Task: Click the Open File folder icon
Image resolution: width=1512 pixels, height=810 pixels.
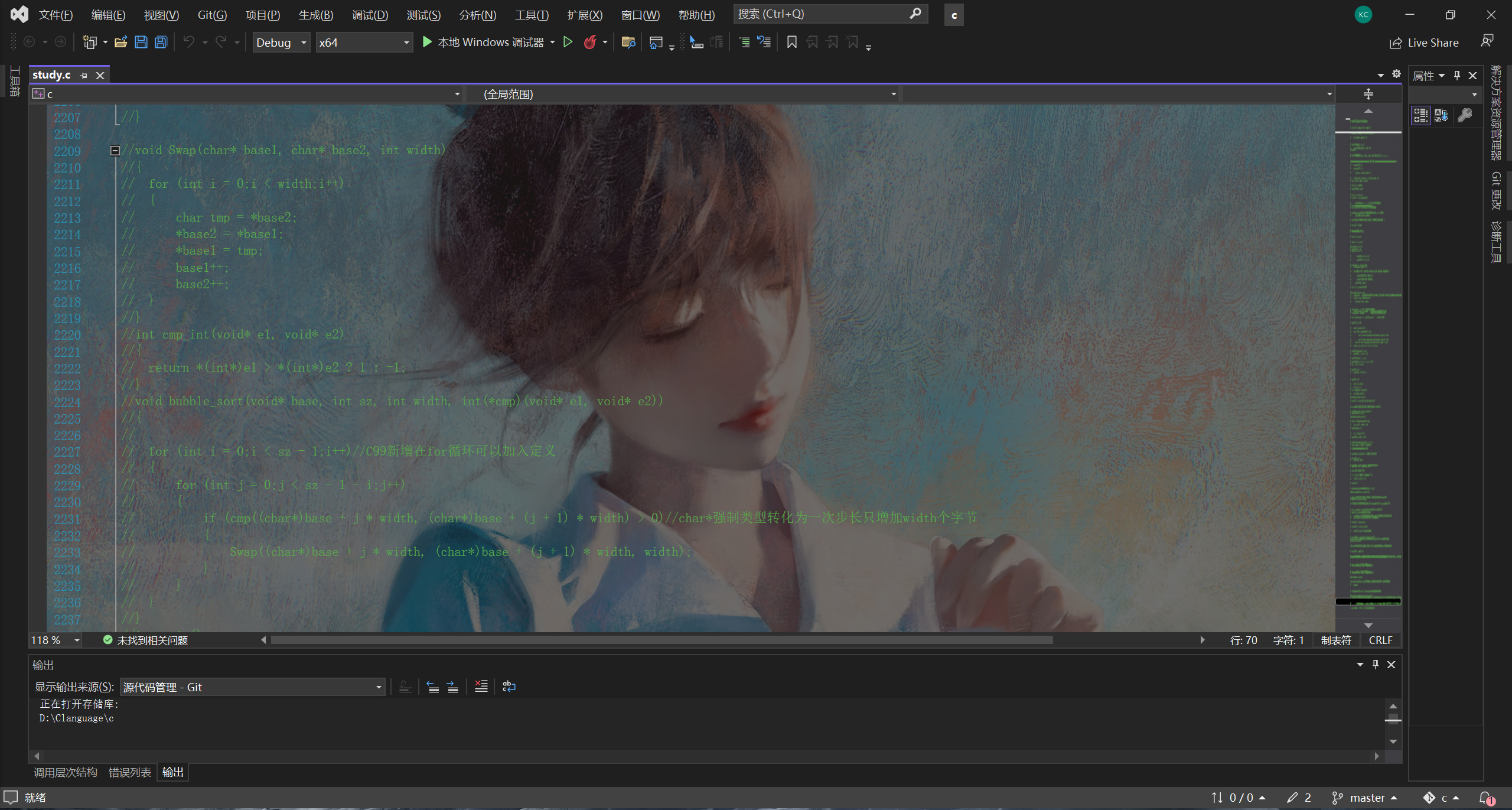Action: [x=121, y=43]
